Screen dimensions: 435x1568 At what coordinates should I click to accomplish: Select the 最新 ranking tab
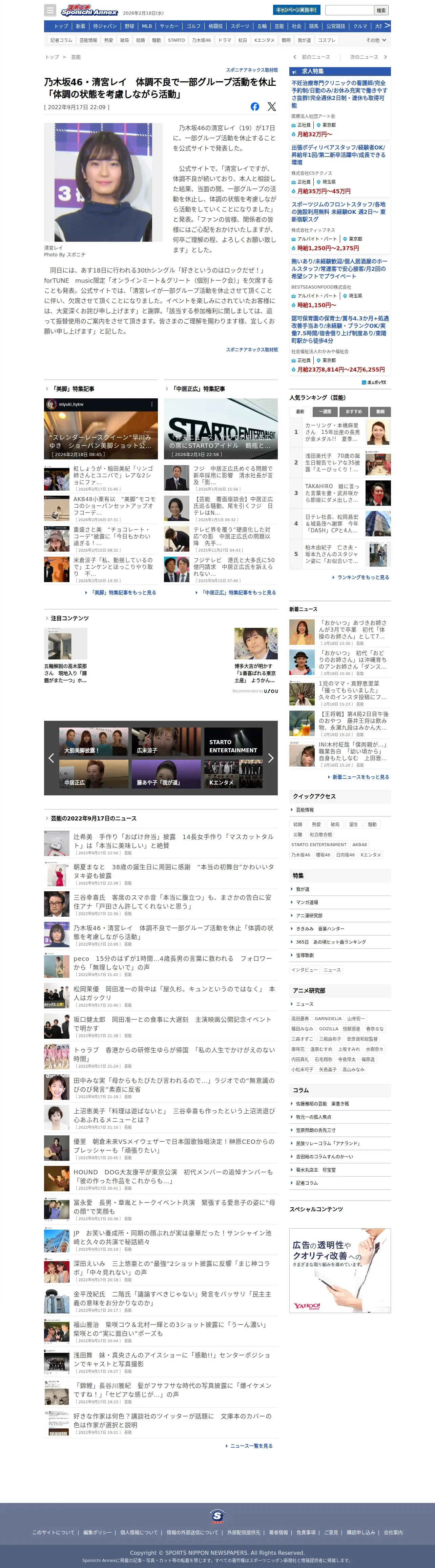pos(300,412)
